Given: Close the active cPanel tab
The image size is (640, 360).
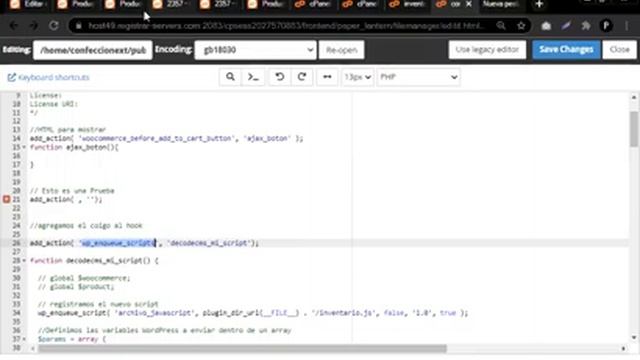Looking at the screenshot, I should pyautogui.click(x=469, y=4).
